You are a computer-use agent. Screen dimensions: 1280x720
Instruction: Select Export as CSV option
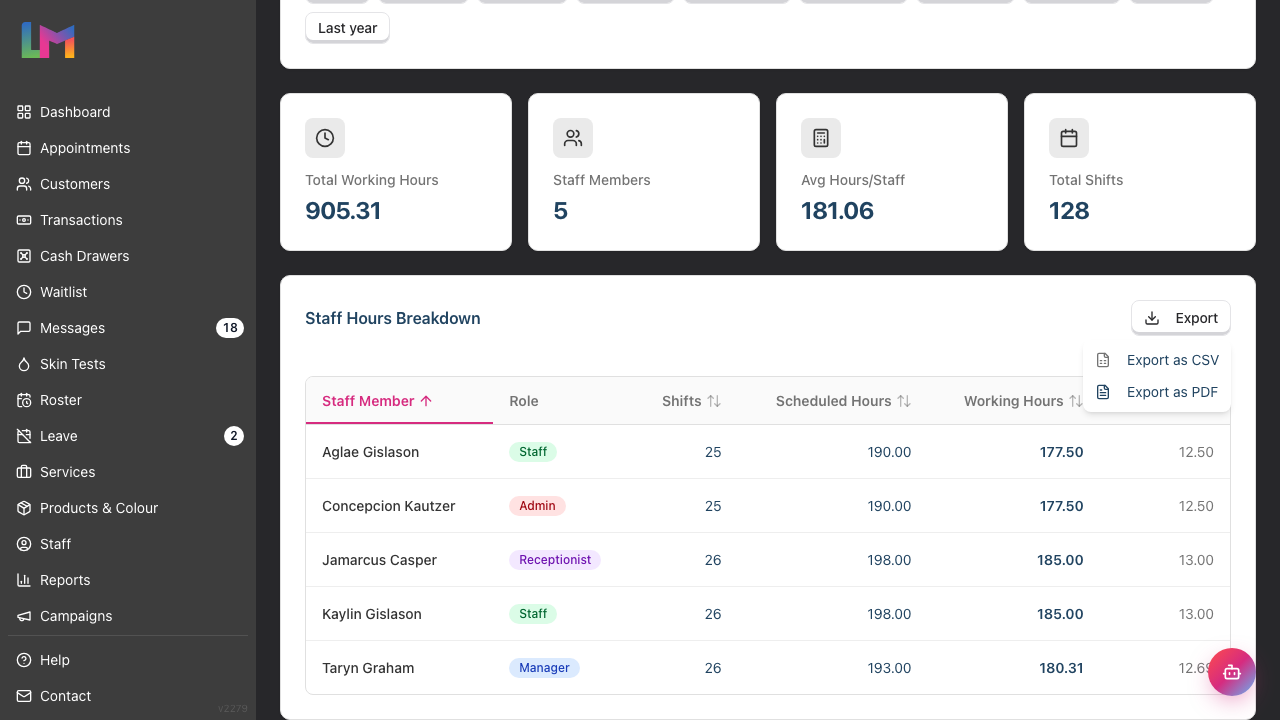[x=1157, y=360]
